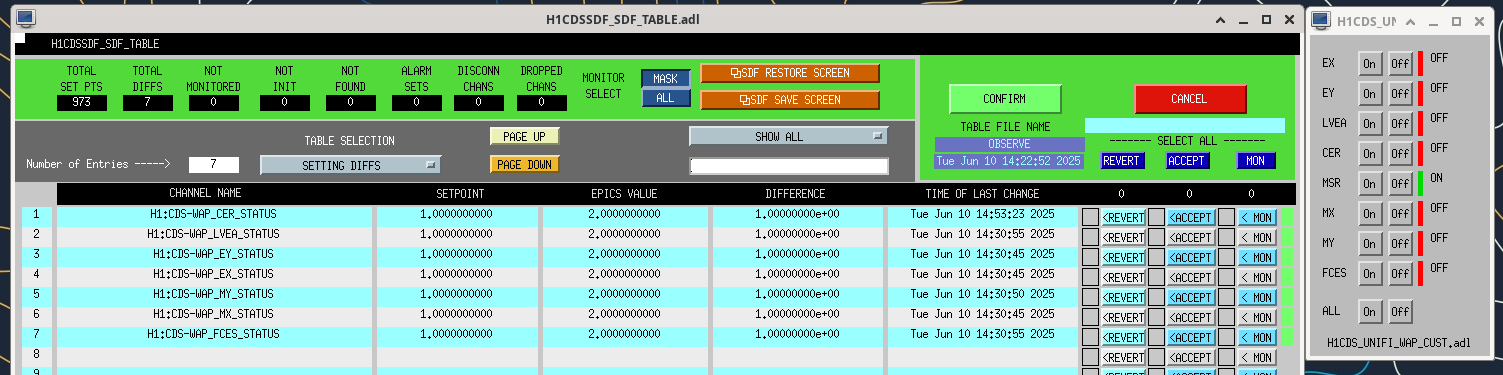Tick revert checkbox for LVEA_STATUS row
Image resolution: width=1503 pixels, height=375 pixels.
click(1090, 236)
